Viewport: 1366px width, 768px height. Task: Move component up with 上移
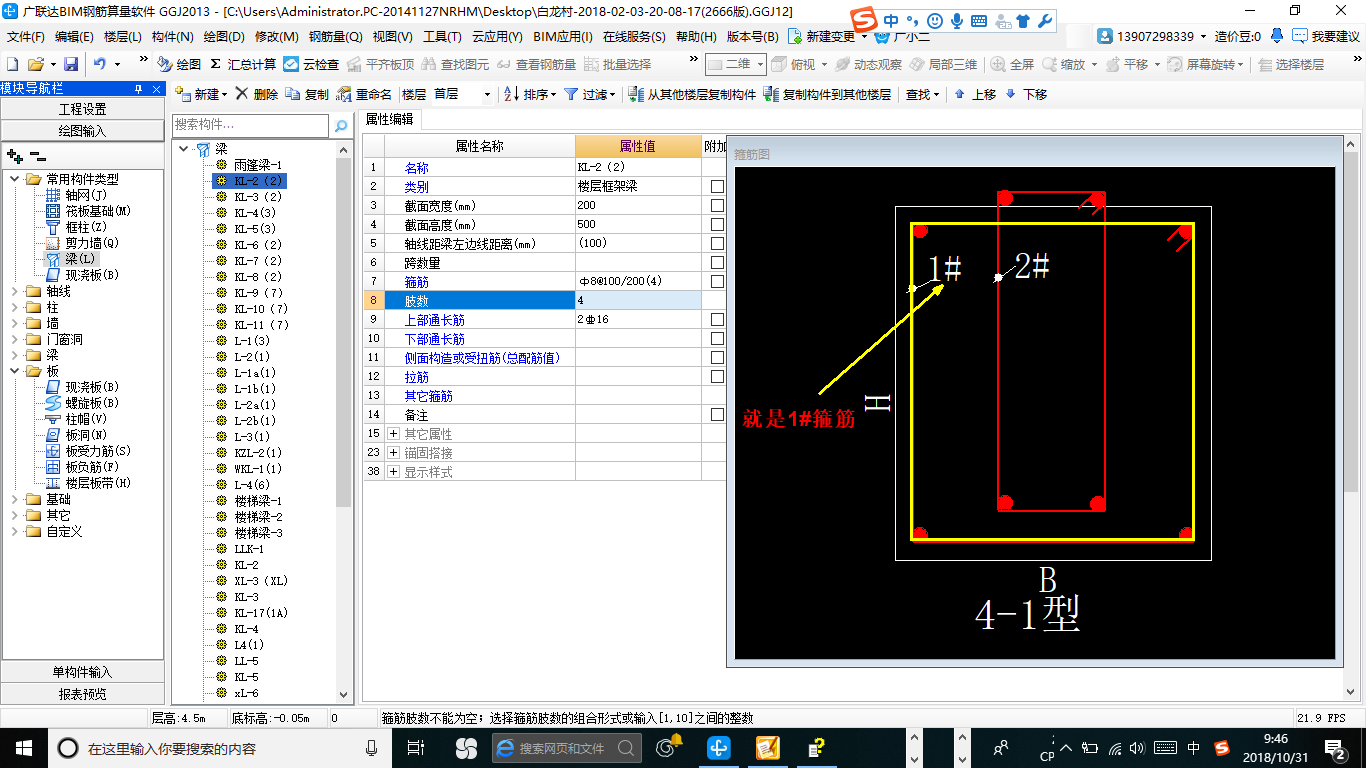975,94
